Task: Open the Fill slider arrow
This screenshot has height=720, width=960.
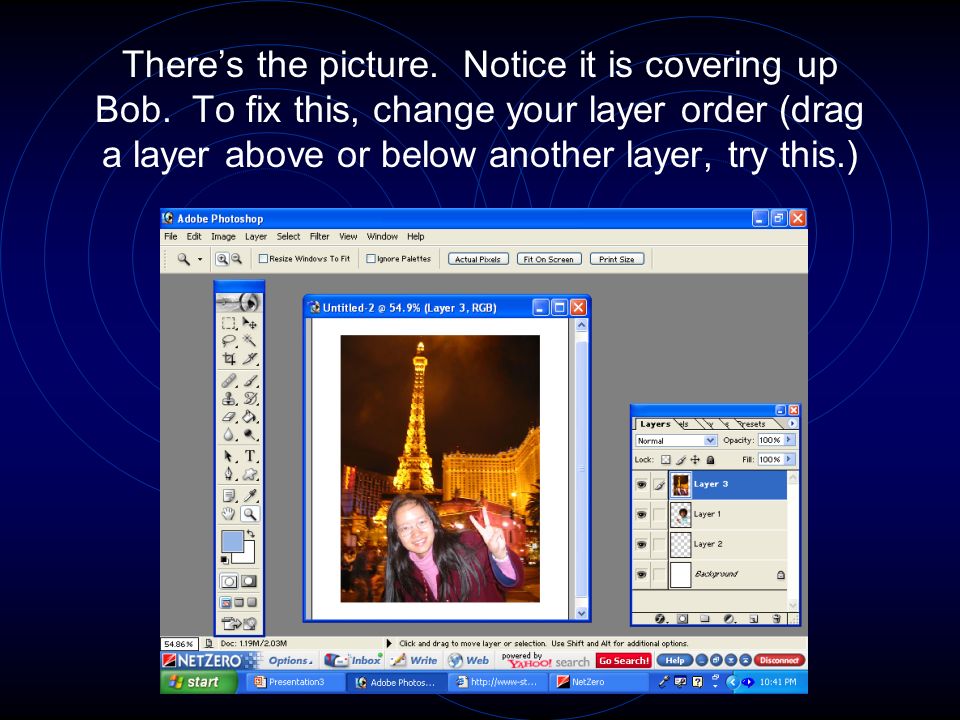Action: pos(789,459)
